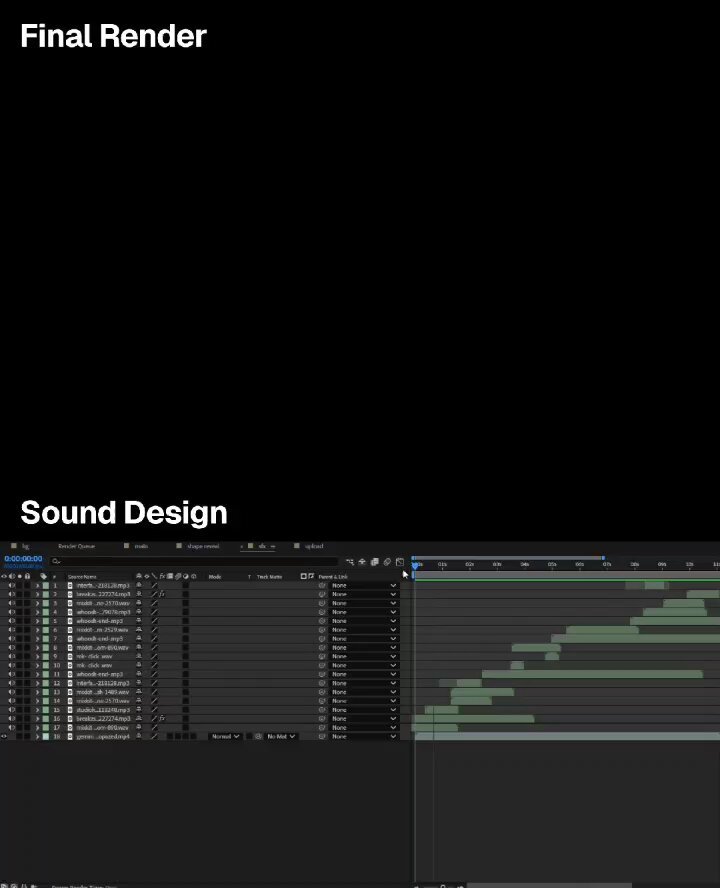This screenshot has height=888, width=720.
Task: Toggle the fx switch on layer 2
Action: [162, 594]
